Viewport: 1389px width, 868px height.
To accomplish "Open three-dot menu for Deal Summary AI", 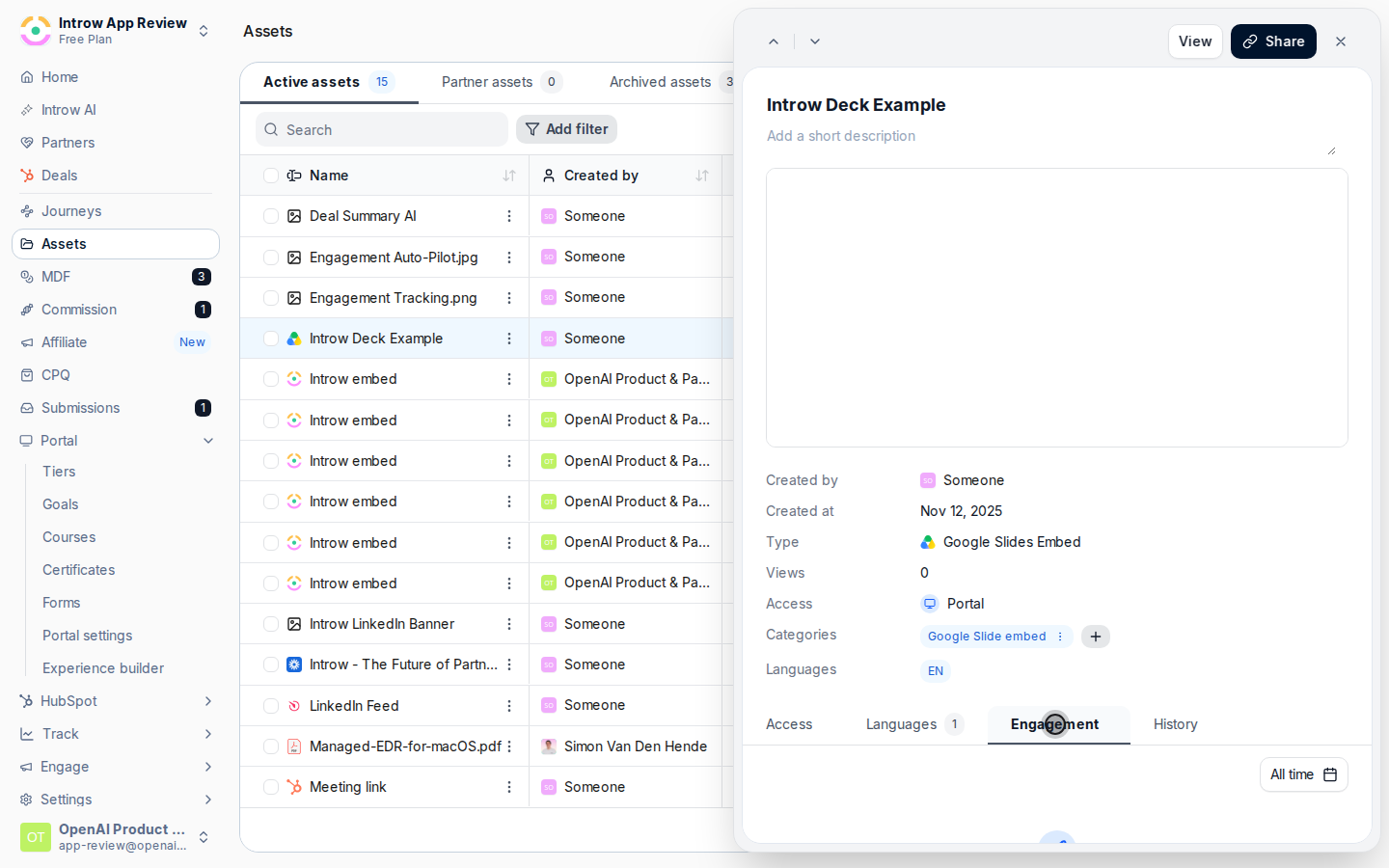I will point(509,216).
